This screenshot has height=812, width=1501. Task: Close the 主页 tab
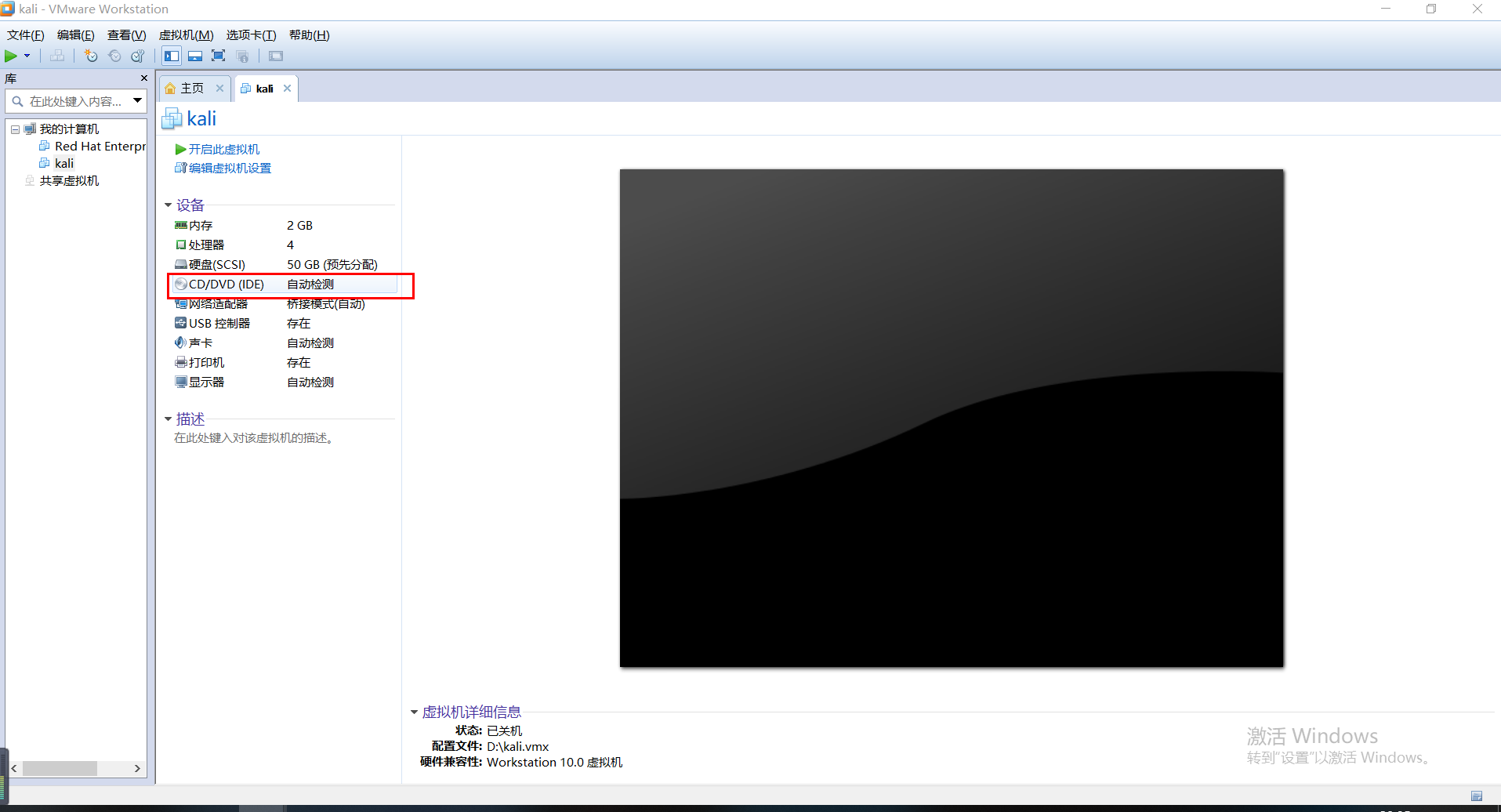(219, 89)
